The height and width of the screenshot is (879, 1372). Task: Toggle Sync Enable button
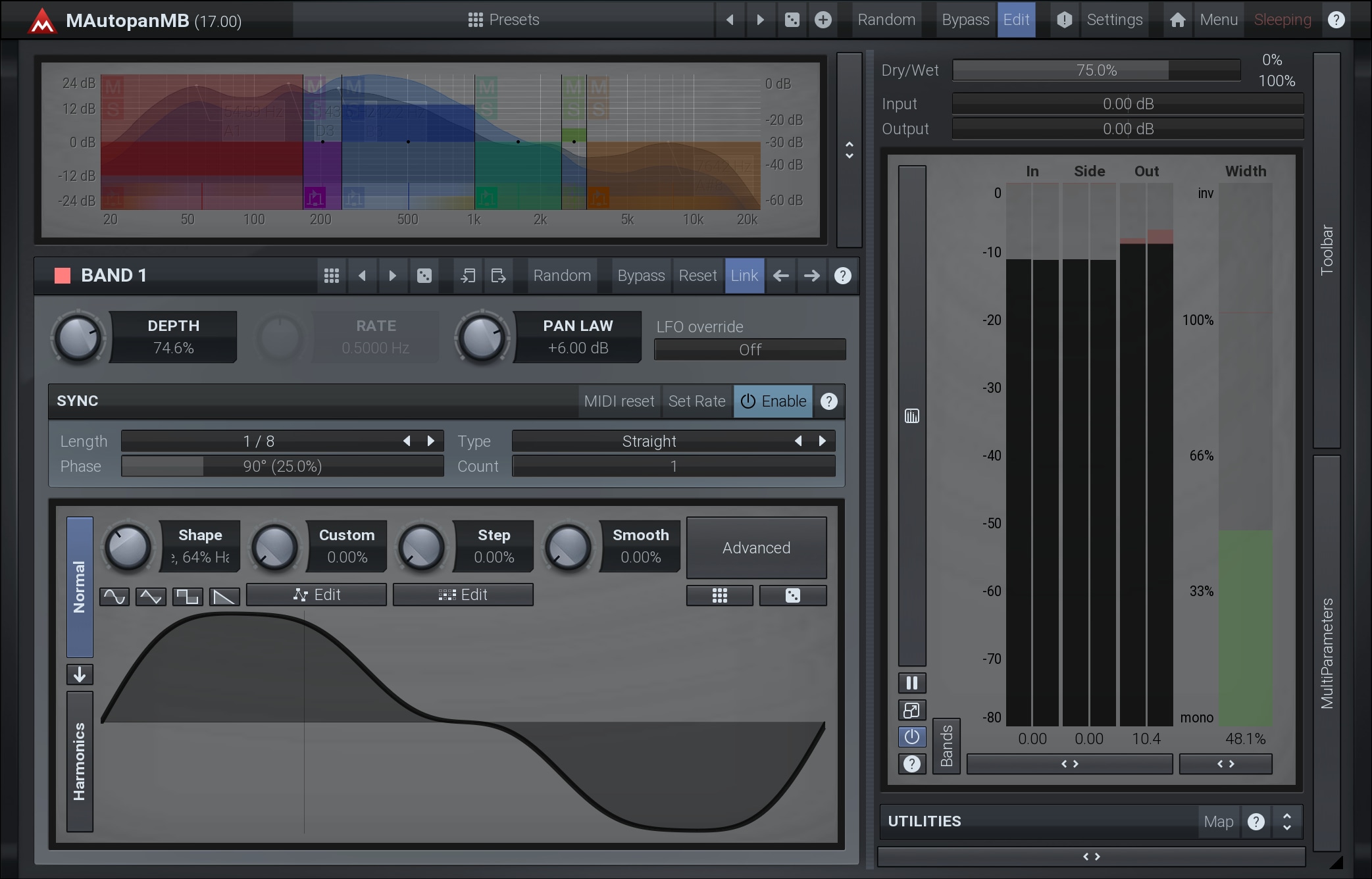773,401
